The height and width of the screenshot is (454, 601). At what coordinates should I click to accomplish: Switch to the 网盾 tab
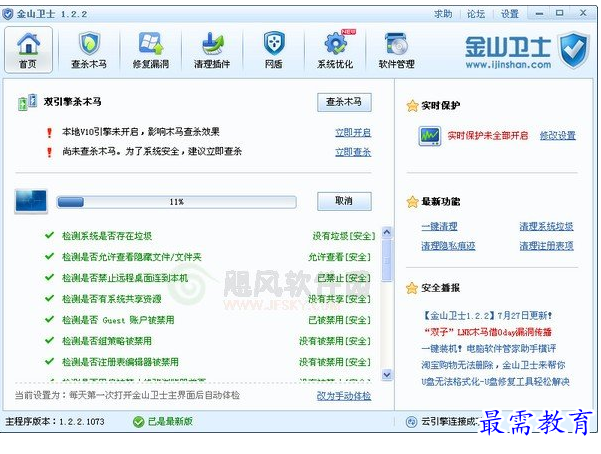(x=274, y=50)
